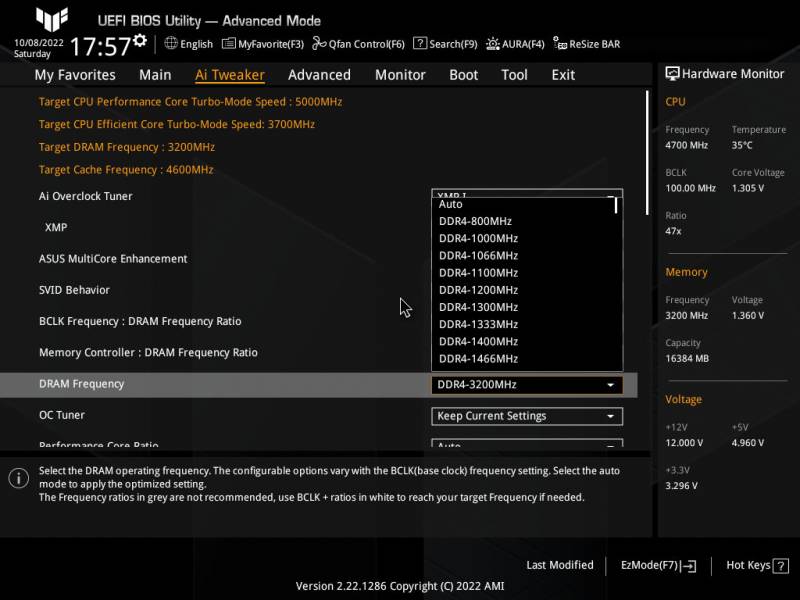
Task: Click the DRAM Frequency label
Action: pos(82,384)
